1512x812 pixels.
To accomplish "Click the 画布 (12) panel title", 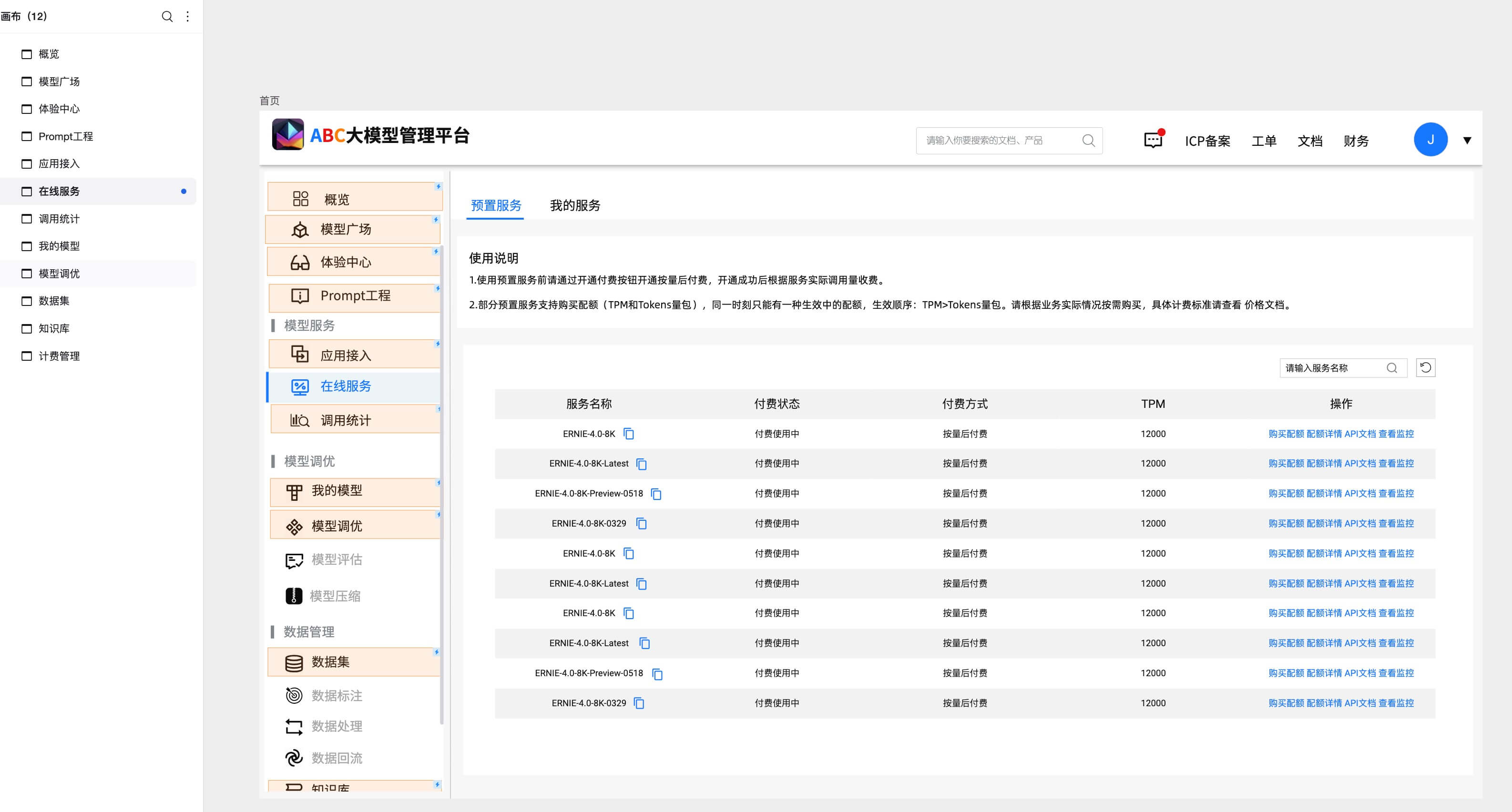I will [24, 16].
